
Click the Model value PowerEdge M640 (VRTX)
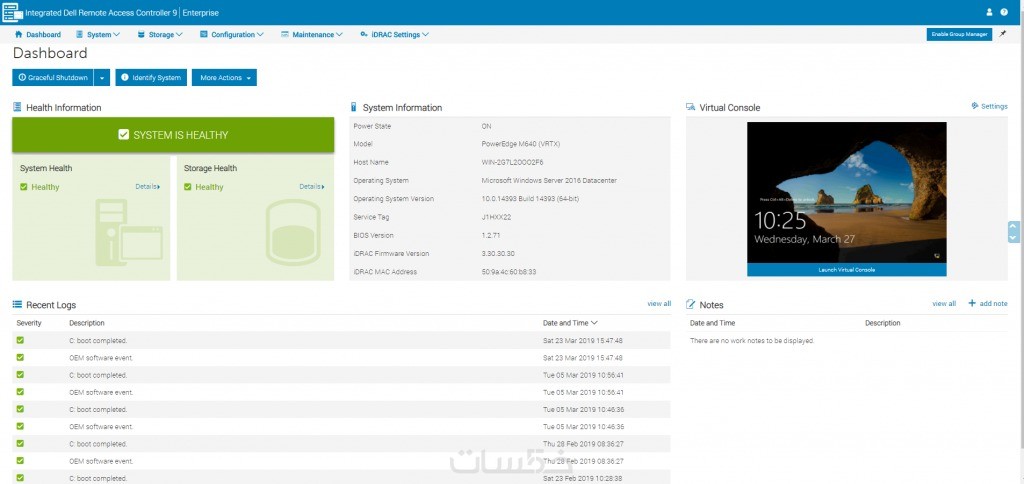pos(520,144)
